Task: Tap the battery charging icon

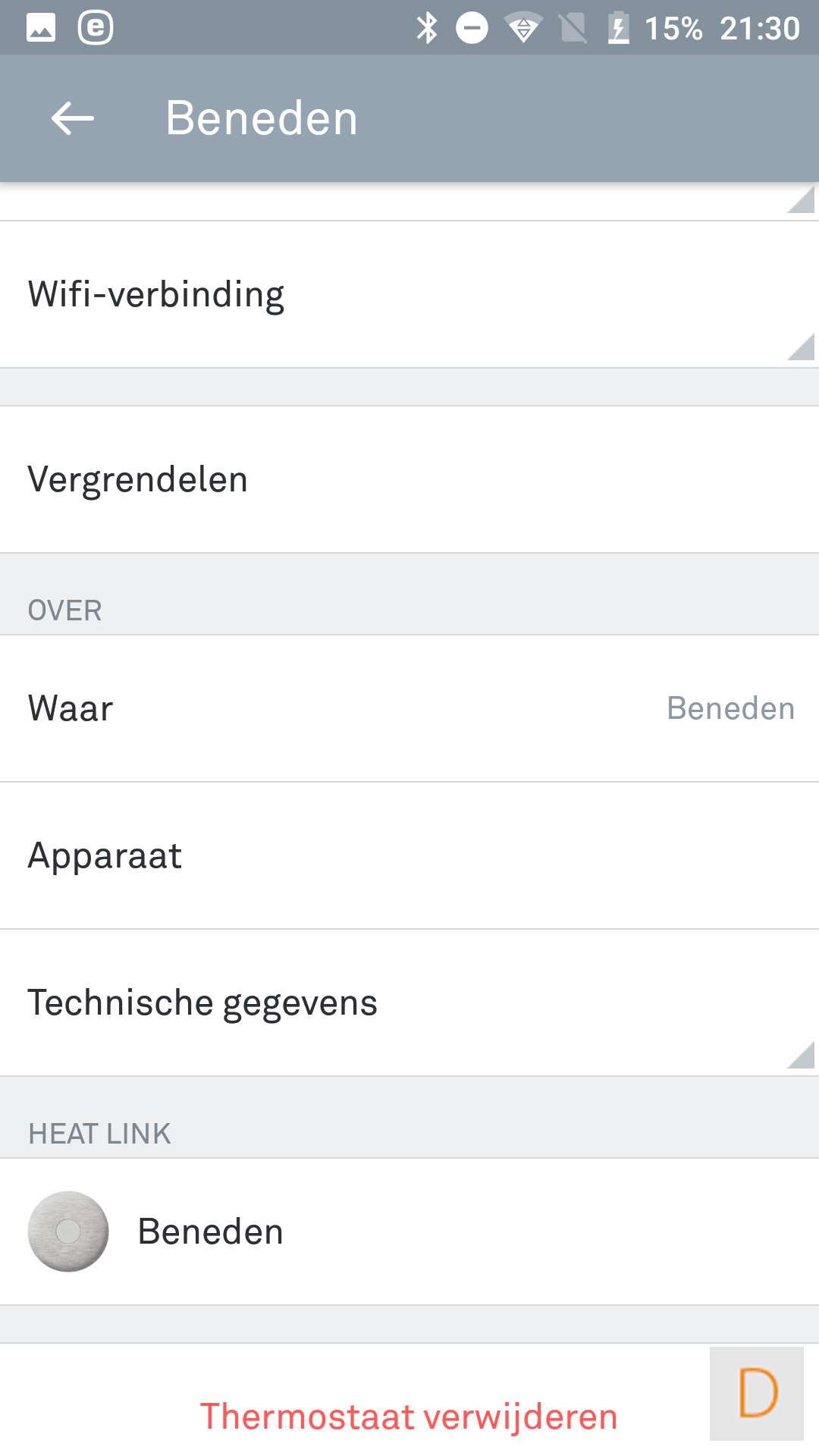Action: tap(619, 29)
